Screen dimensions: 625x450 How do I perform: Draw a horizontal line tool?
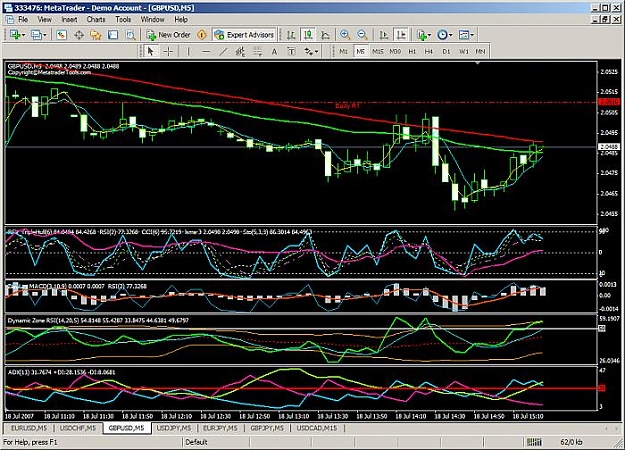point(206,51)
